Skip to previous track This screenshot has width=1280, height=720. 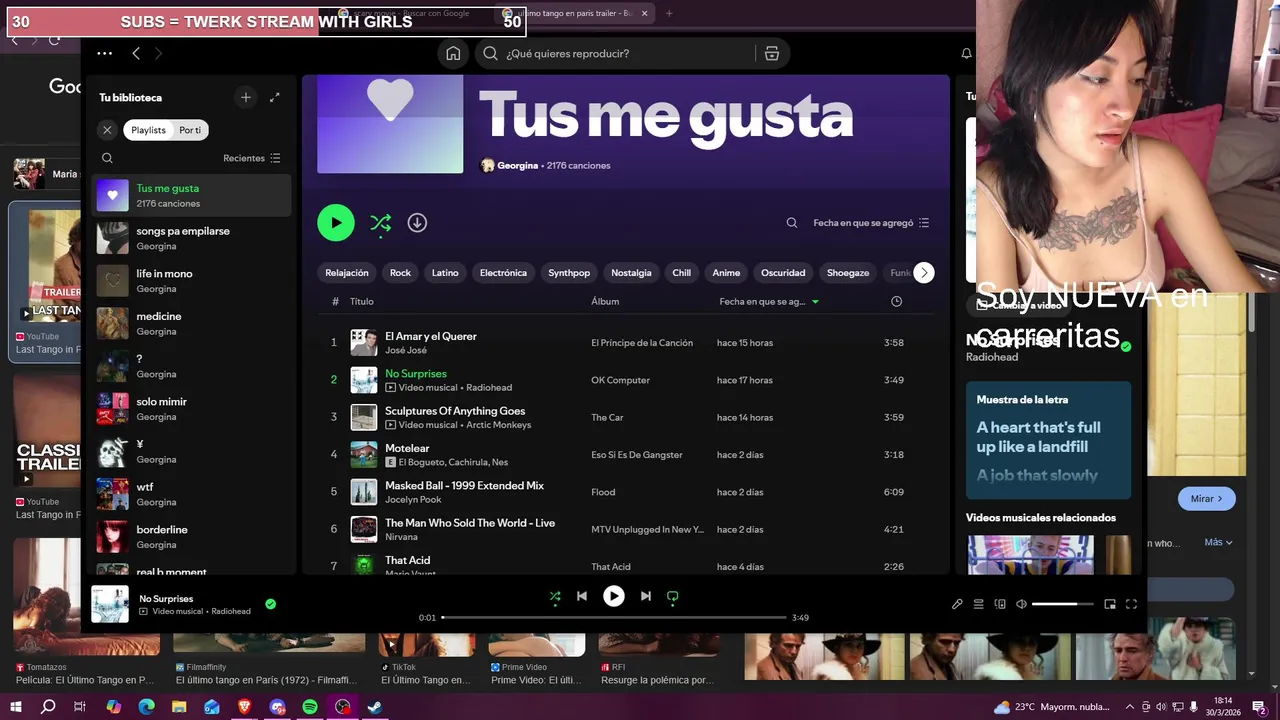[582, 596]
